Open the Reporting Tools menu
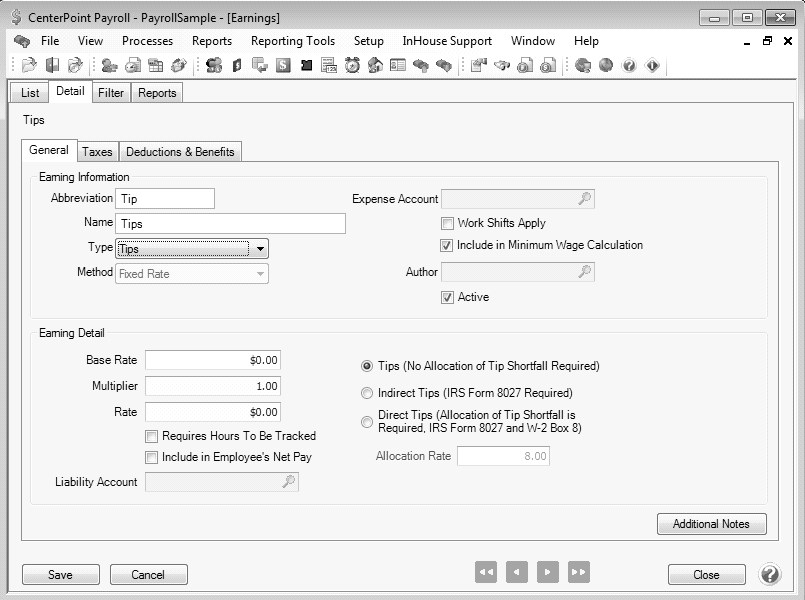Image resolution: width=805 pixels, height=600 pixels. [293, 41]
